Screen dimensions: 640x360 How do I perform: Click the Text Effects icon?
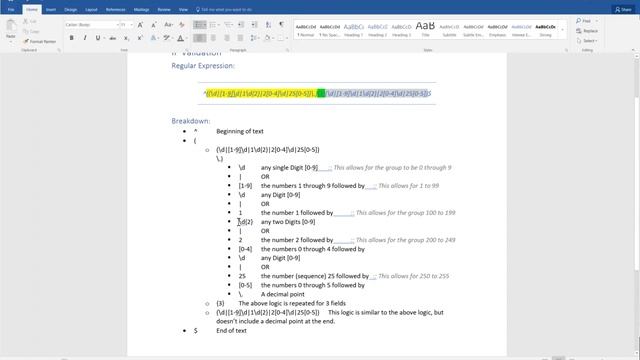click(154, 38)
